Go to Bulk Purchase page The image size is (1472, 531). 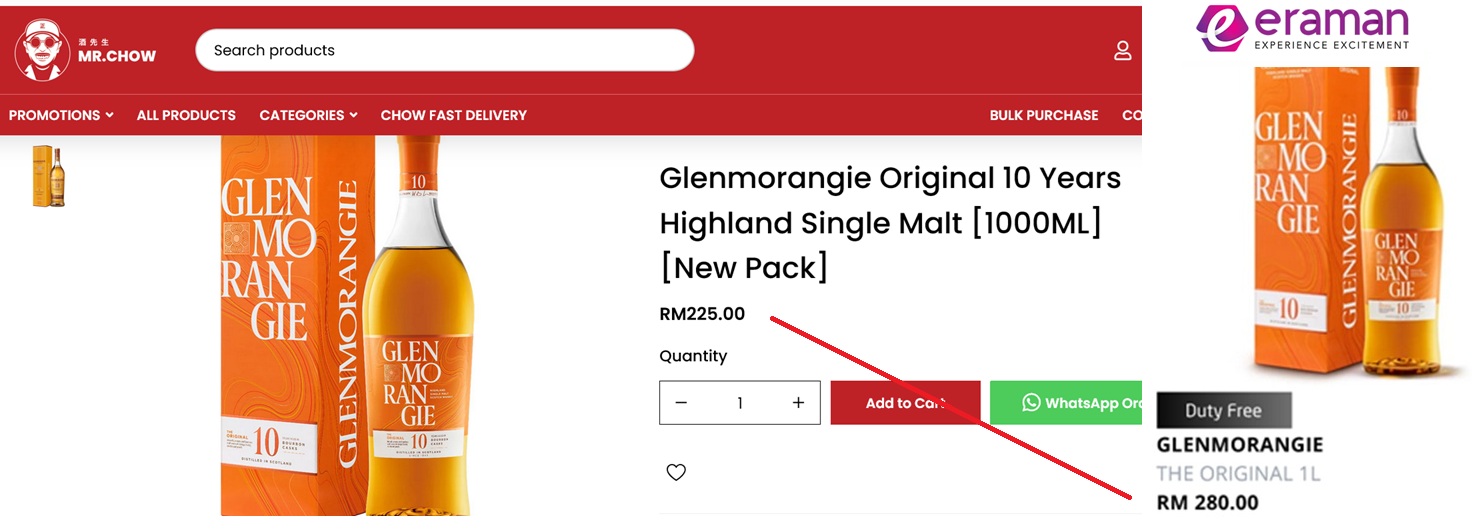click(1043, 115)
